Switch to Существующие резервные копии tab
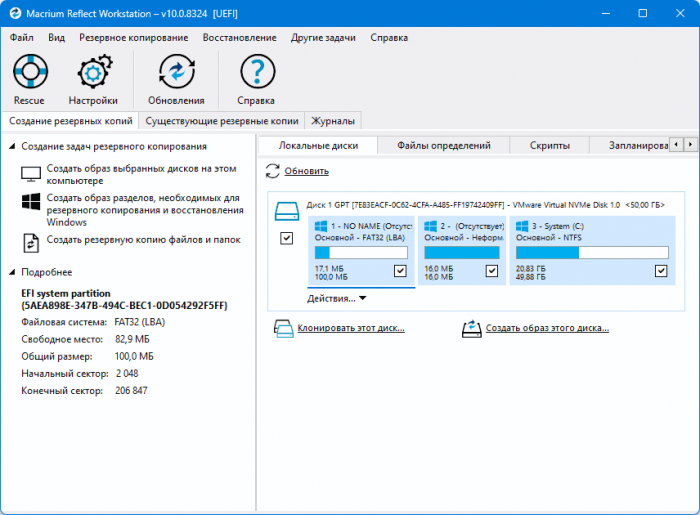This screenshot has height=515, width=700. coord(222,121)
